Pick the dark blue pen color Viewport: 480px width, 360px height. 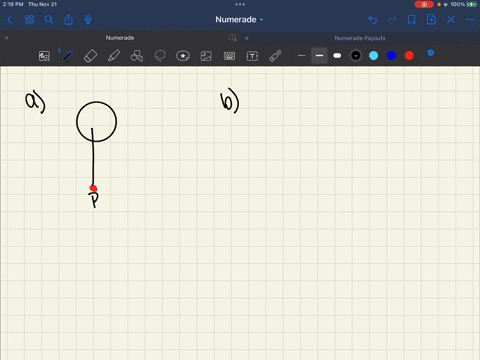(391, 56)
